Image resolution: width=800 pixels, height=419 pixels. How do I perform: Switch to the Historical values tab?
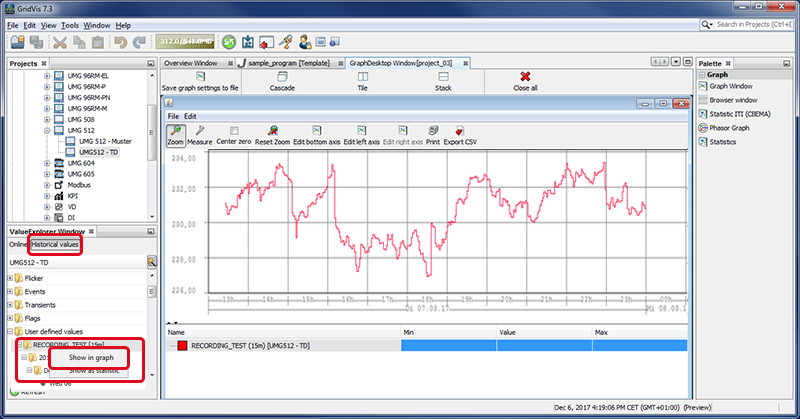click(55, 243)
